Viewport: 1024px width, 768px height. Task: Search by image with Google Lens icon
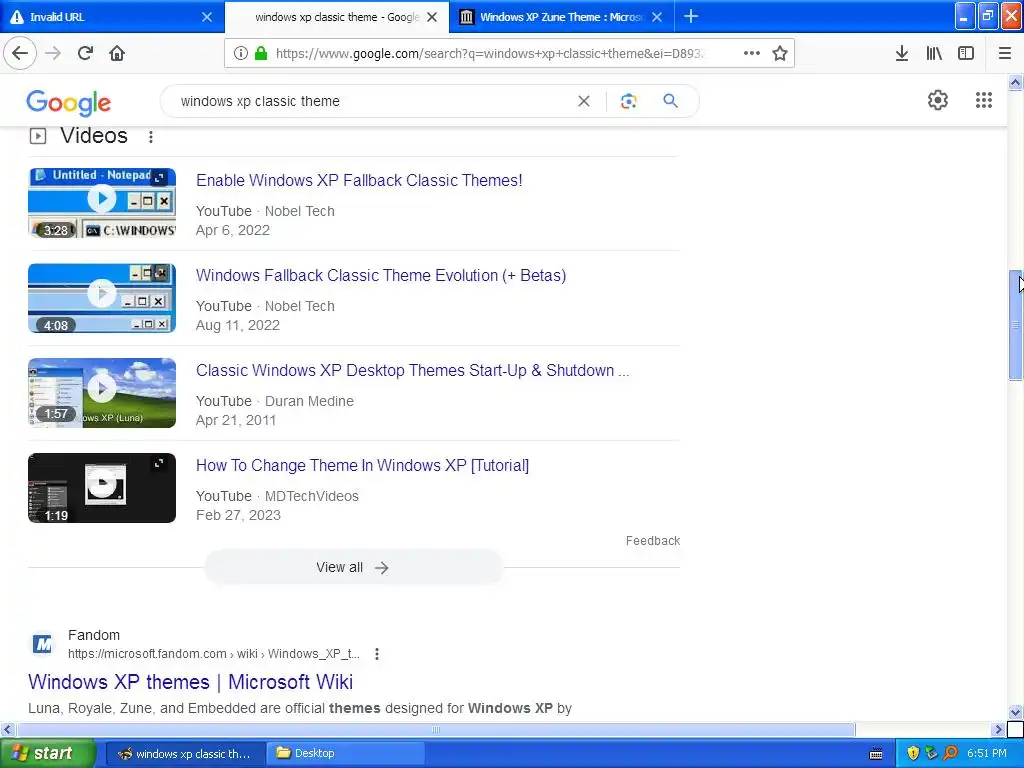pyautogui.click(x=628, y=101)
